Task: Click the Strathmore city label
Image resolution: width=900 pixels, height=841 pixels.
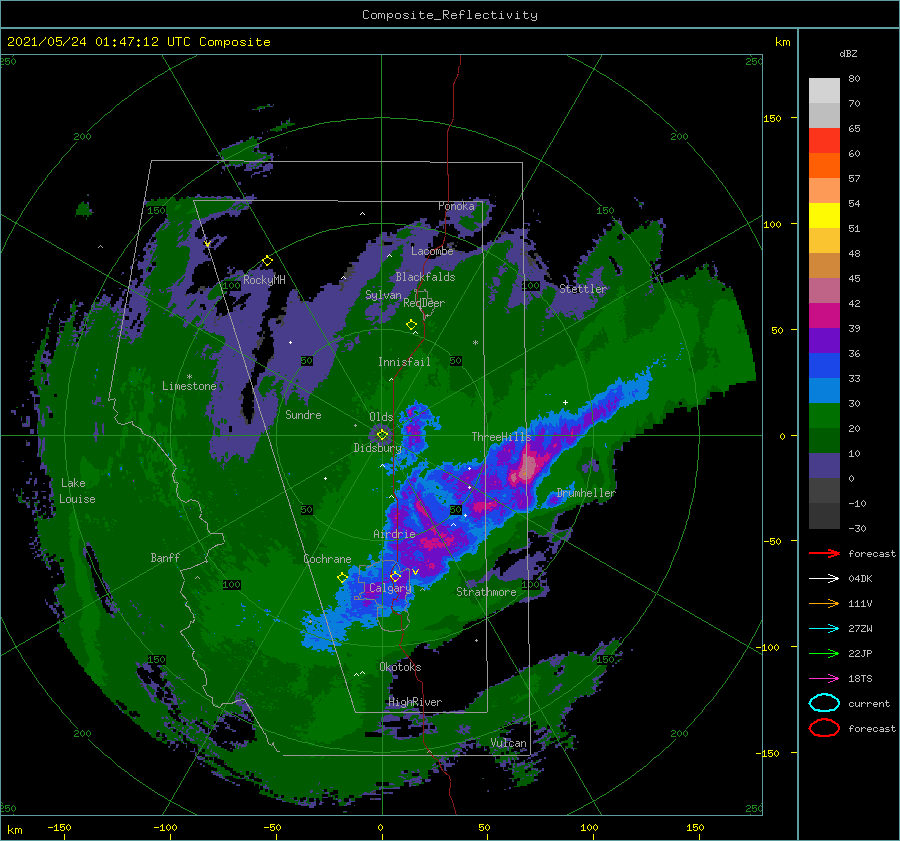Action: coord(486,592)
